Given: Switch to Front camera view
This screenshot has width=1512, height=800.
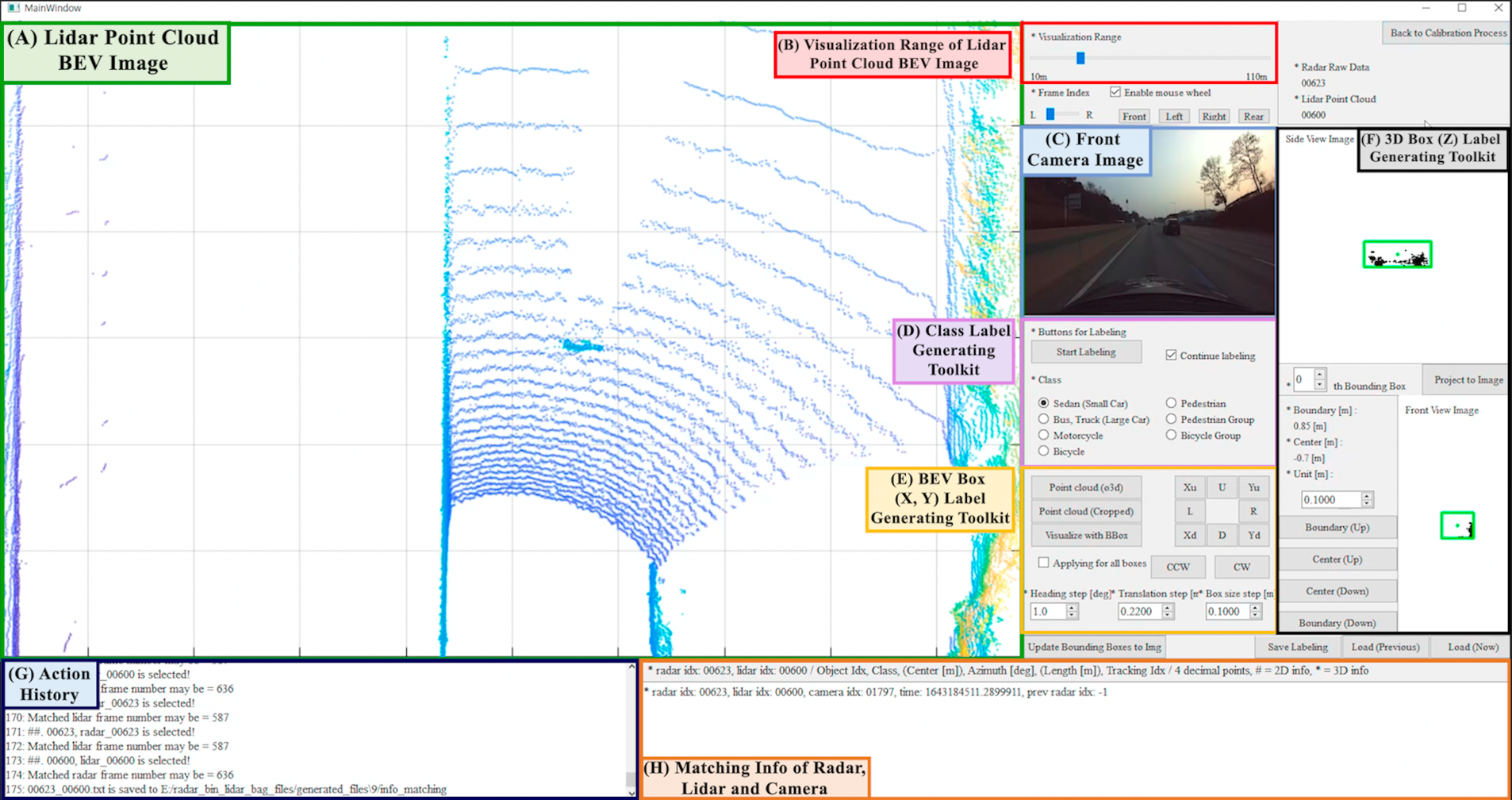Looking at the screenshot, I should (x=1134, y=116).
